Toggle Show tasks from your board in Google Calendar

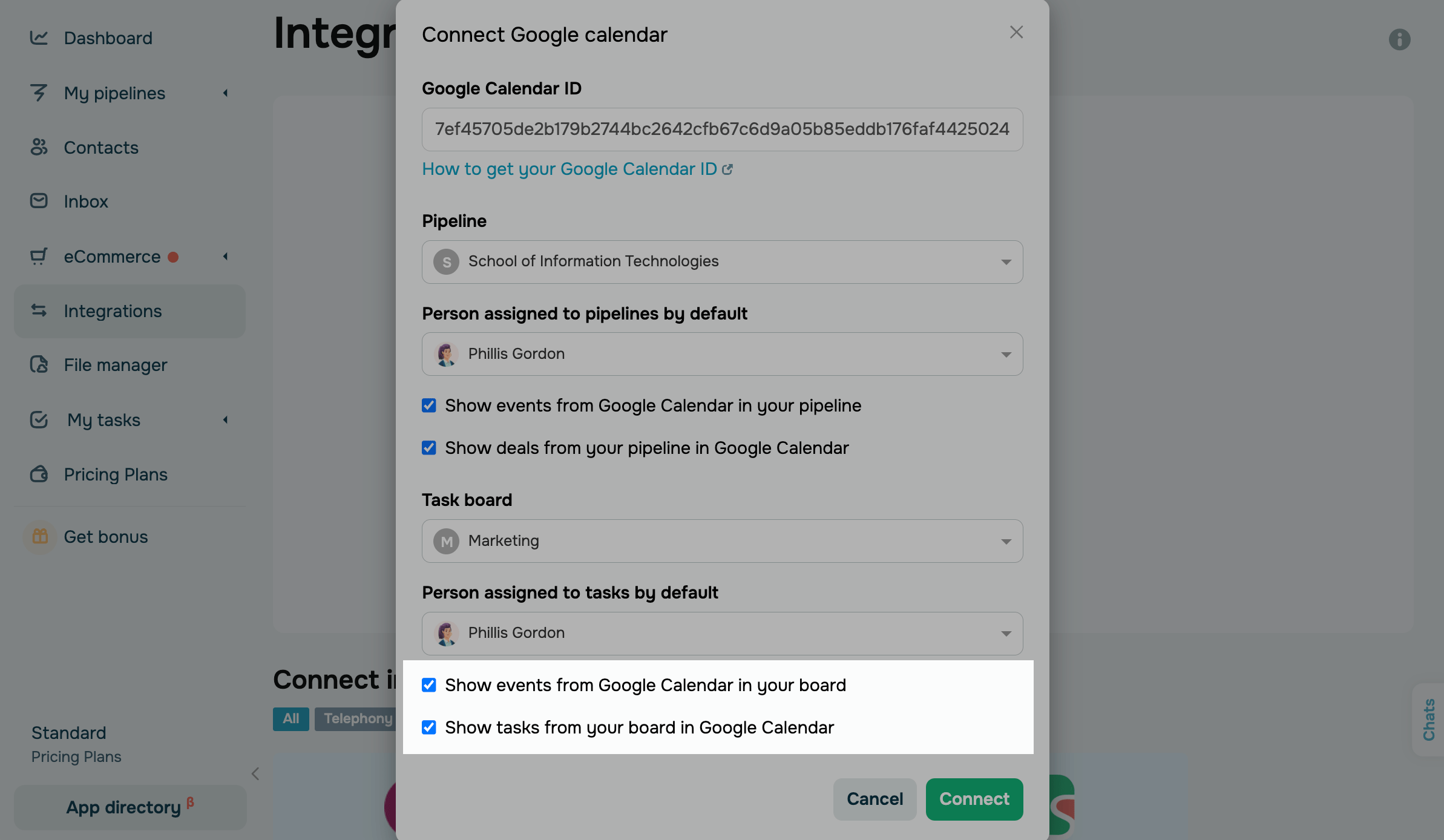pyautogui.click(x=429, y=727)
